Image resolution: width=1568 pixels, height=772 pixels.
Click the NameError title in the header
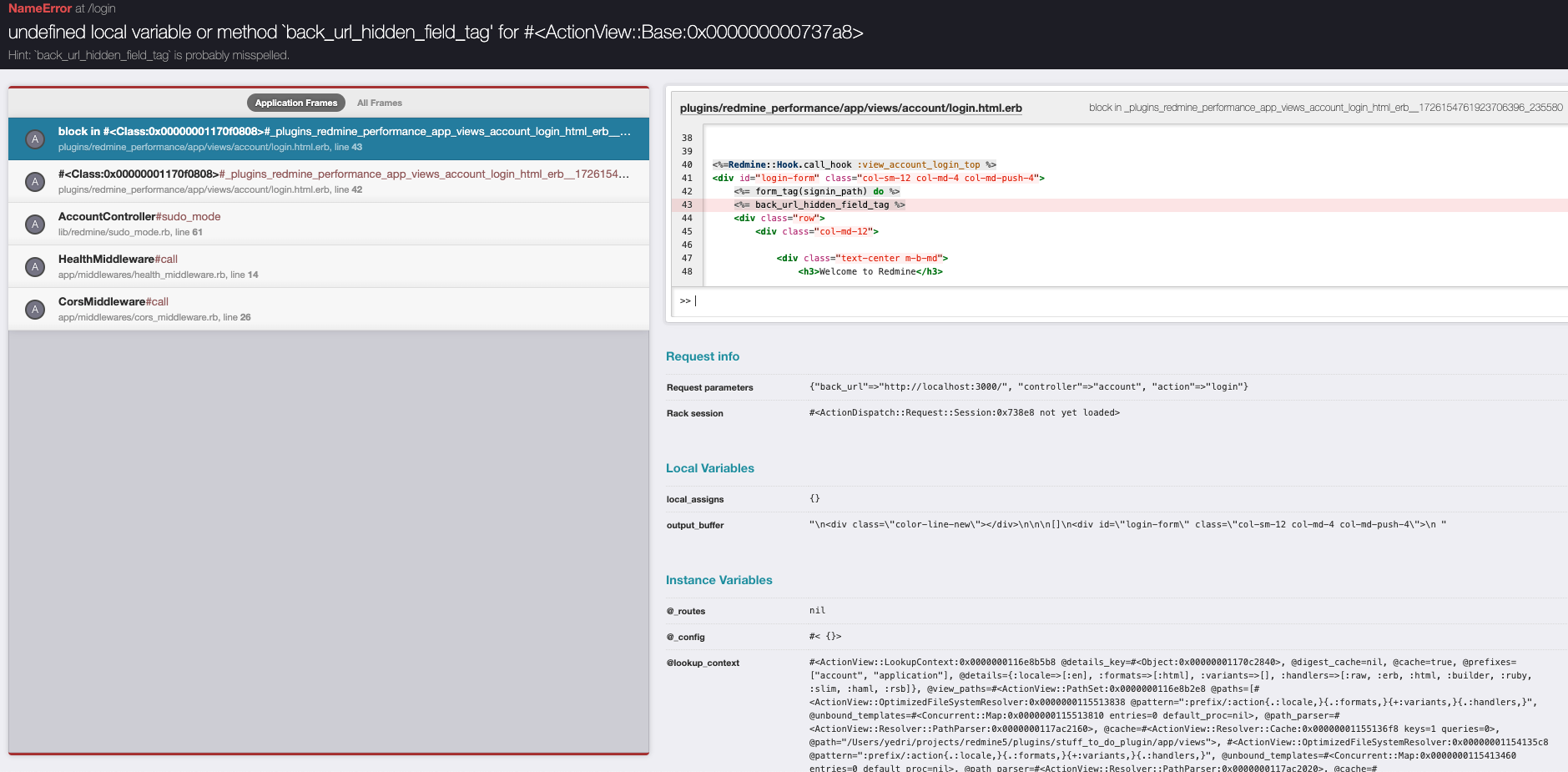coord(40,8)
